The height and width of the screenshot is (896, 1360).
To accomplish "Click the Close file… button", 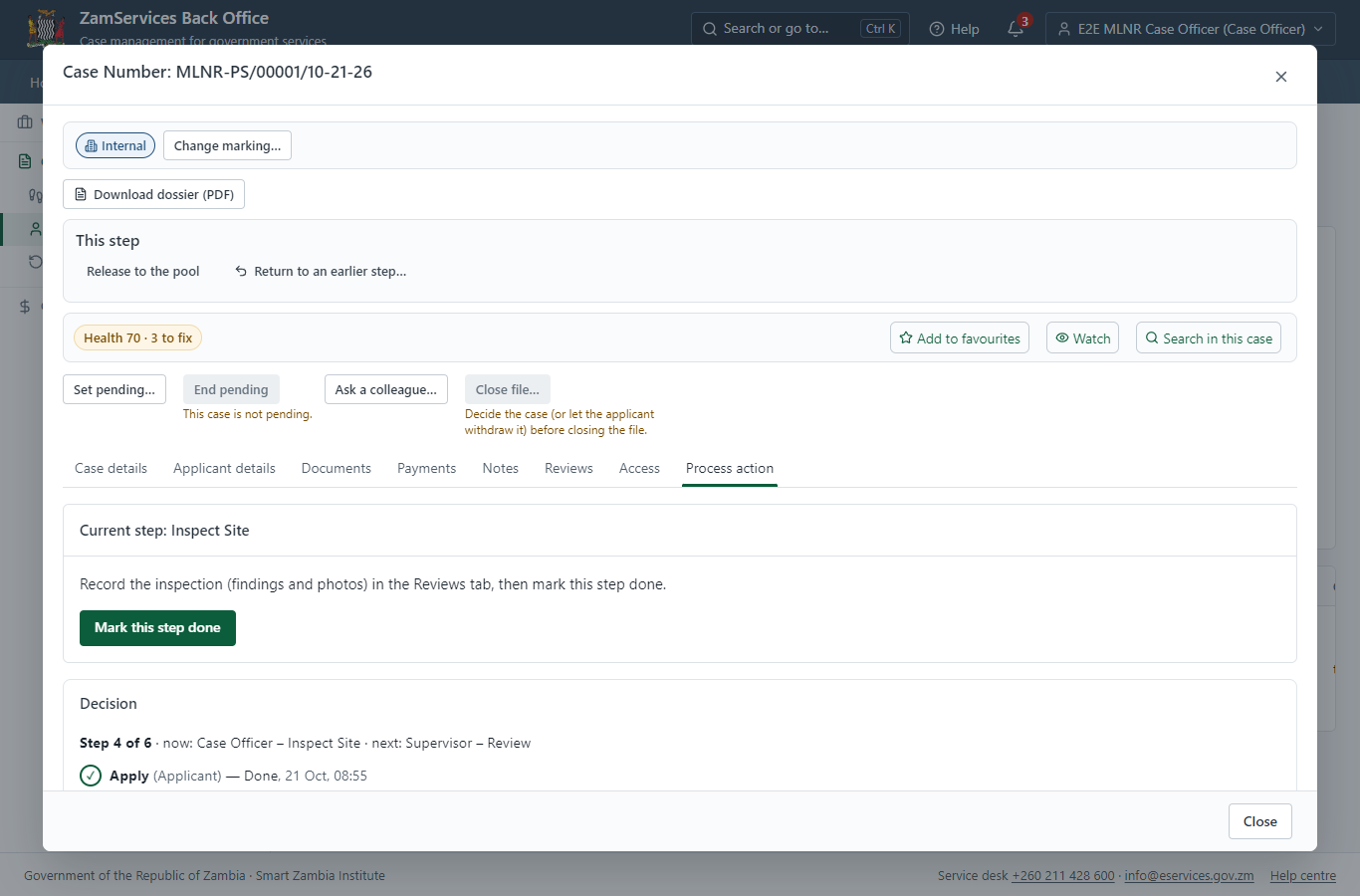I will pos(508,389).
